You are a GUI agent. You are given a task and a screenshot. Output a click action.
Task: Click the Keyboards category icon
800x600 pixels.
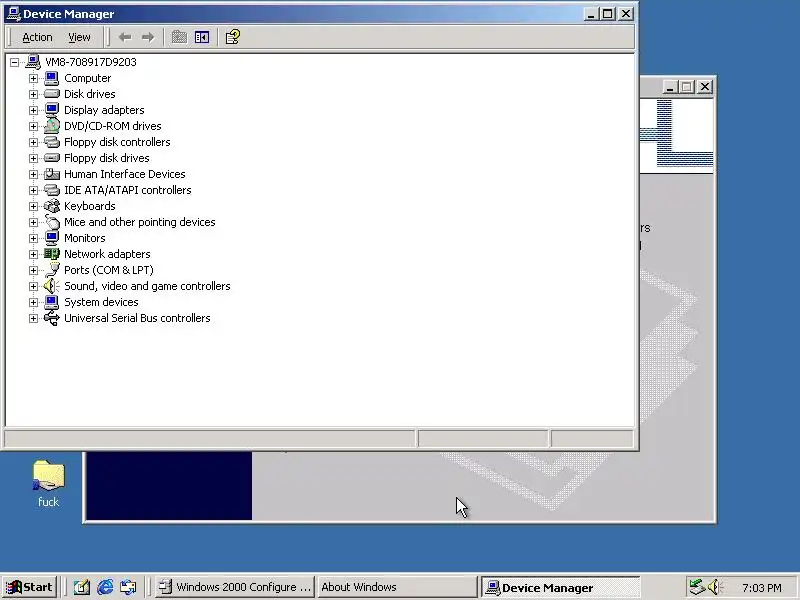coord(52,206)
